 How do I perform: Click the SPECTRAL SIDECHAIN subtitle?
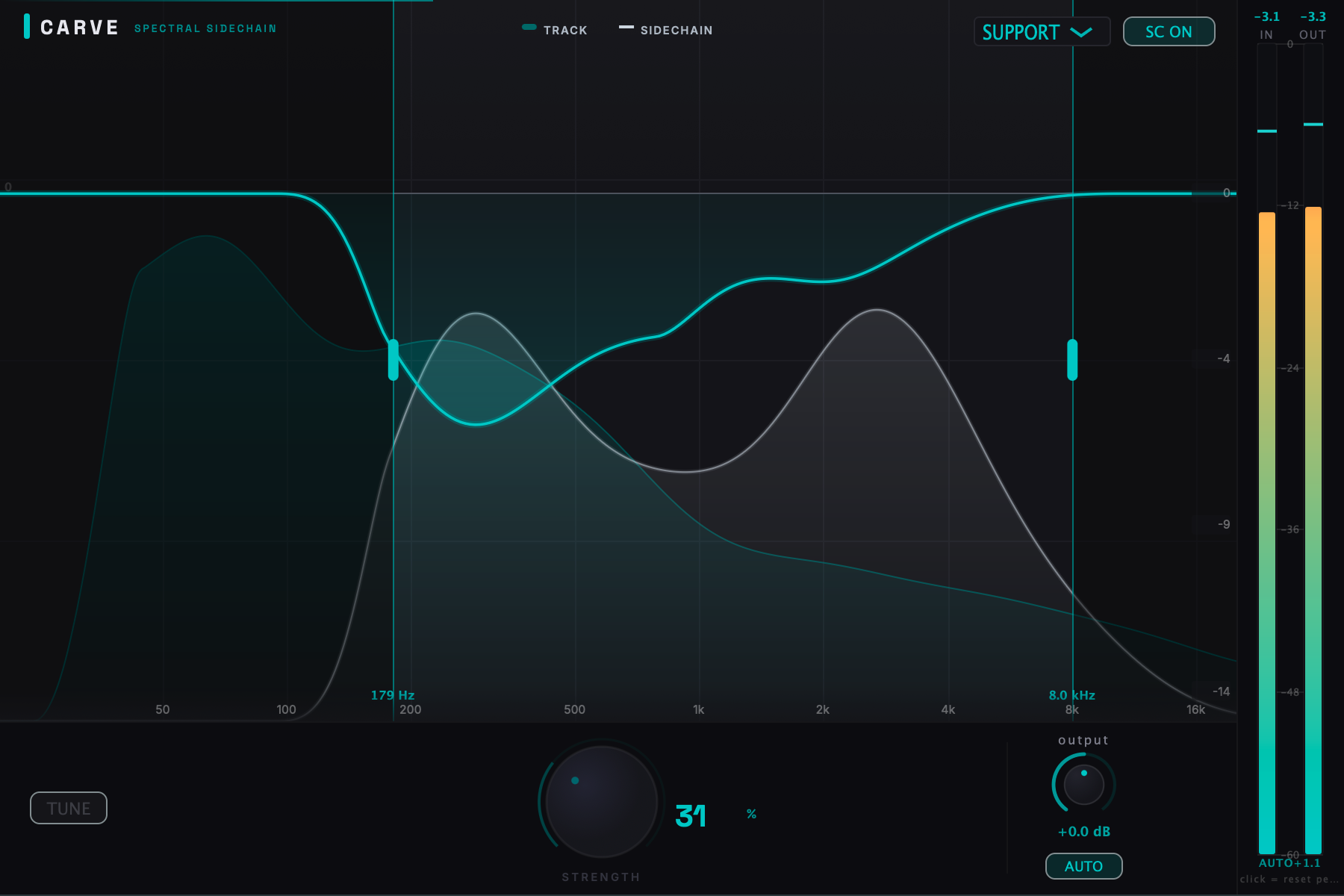pyautogui.click(x=205, y=28)
